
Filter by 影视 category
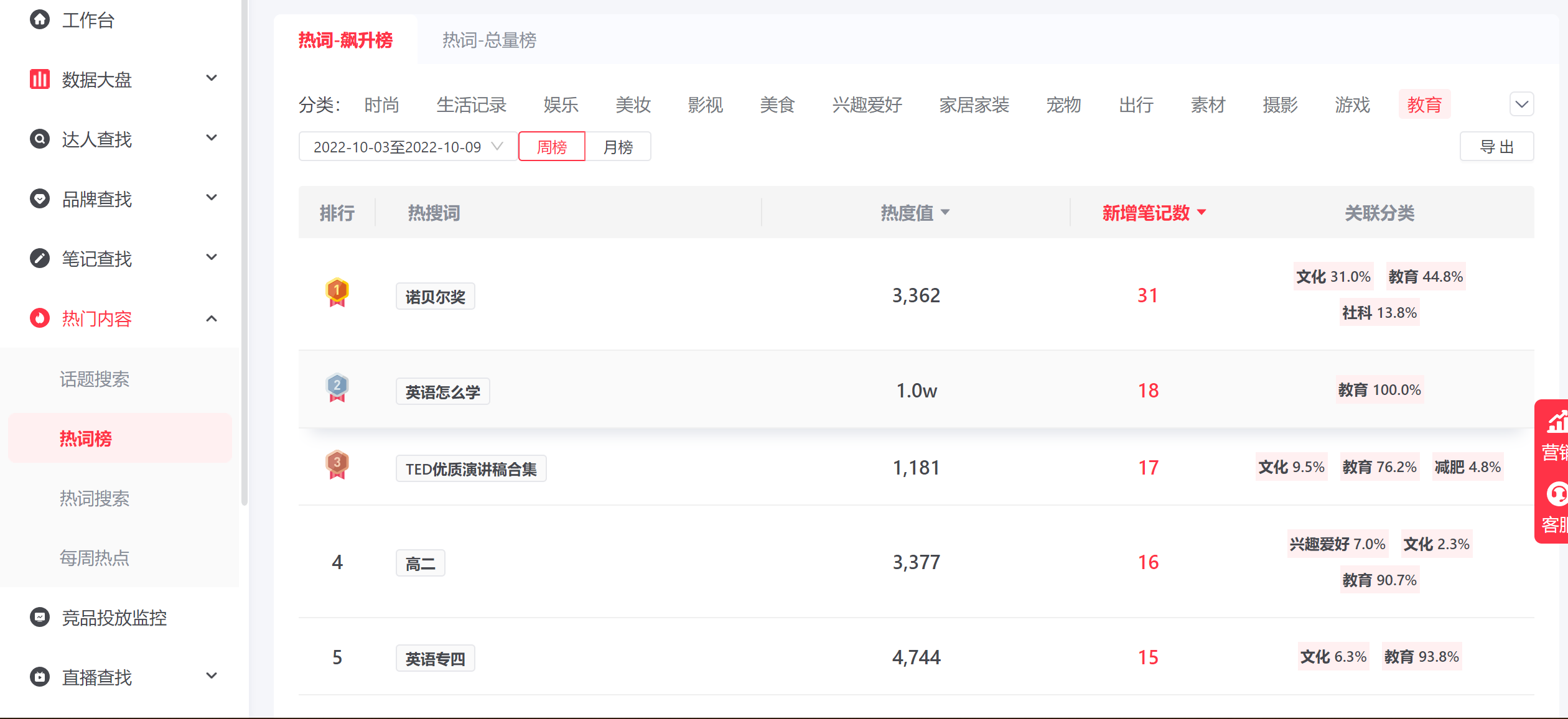click(x=705, y=104)
